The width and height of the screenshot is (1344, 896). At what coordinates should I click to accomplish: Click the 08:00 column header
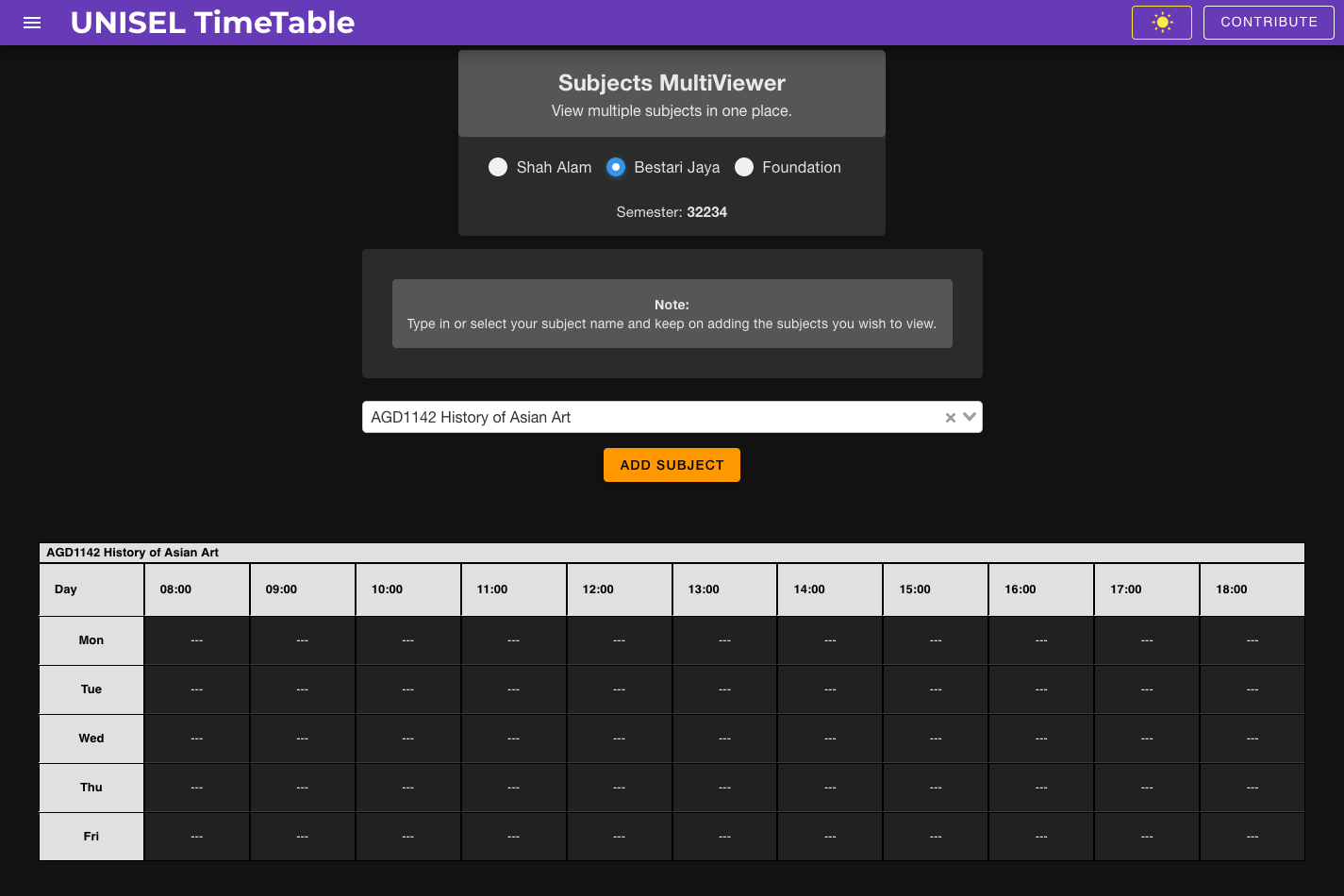[x=197, y=589]
